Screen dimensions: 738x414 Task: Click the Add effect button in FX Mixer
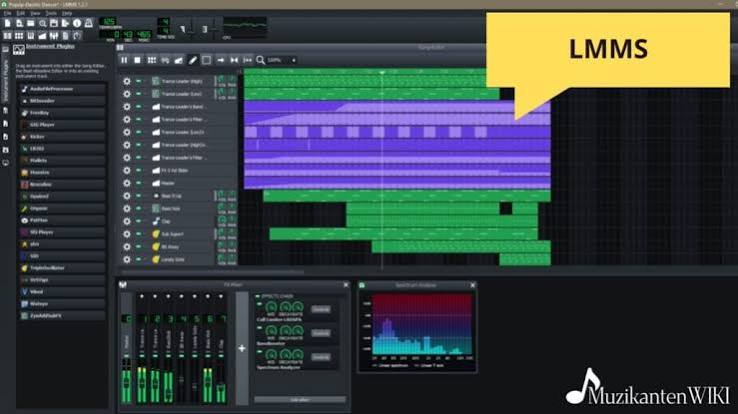coord(300,400)
